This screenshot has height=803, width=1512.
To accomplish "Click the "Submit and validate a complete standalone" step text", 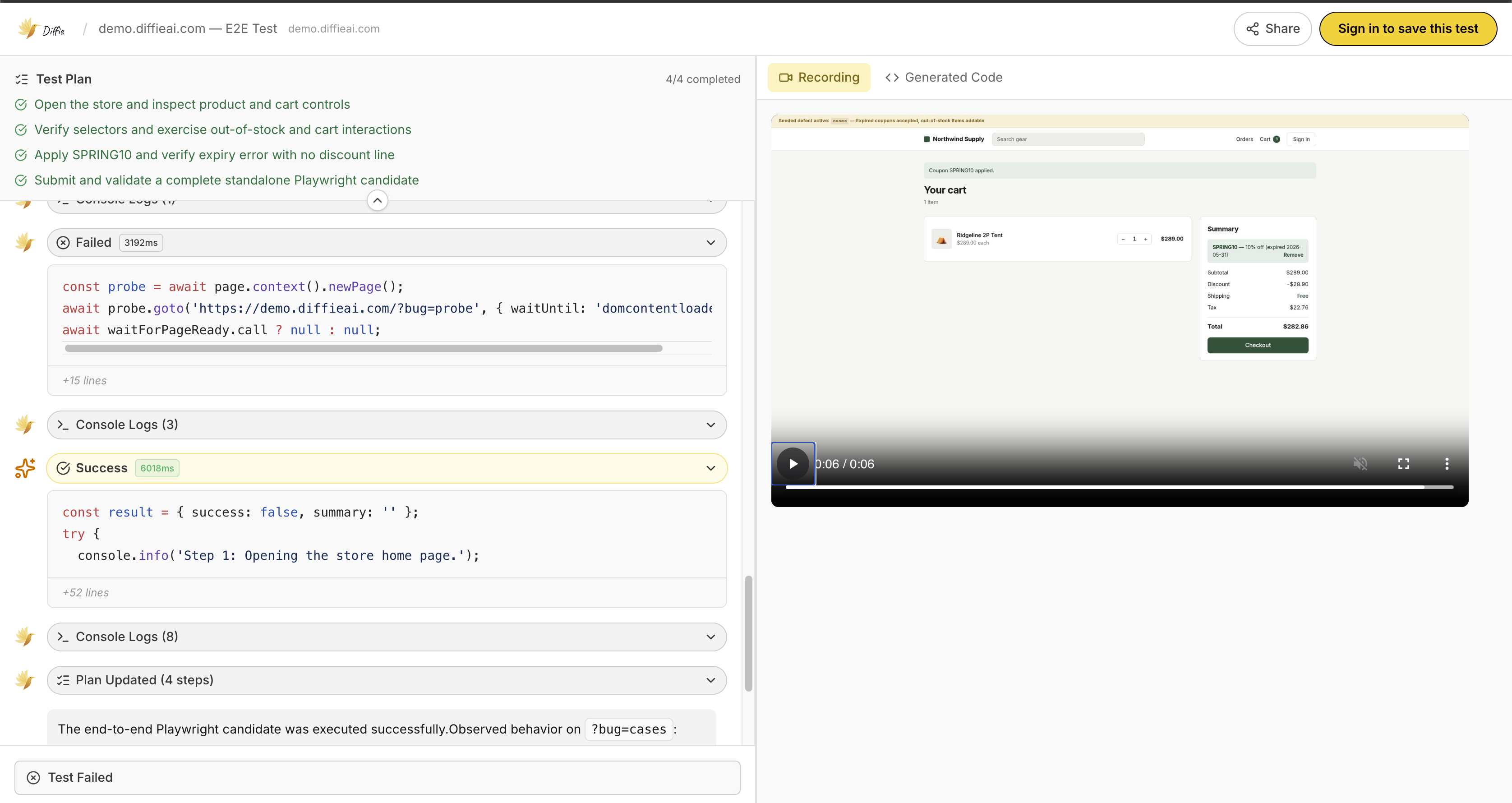I will pos(226,180).
